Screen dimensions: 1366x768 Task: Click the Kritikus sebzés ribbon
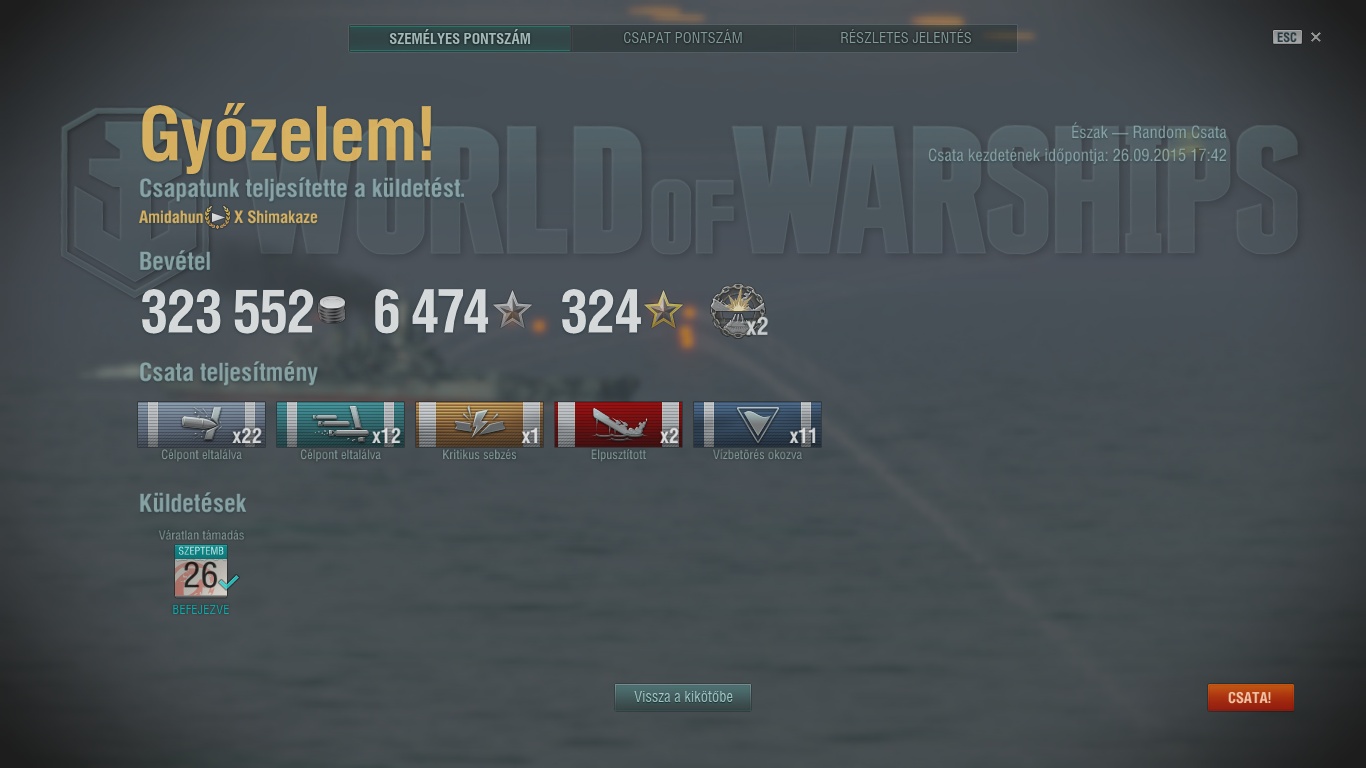click(x=479, y=425)
